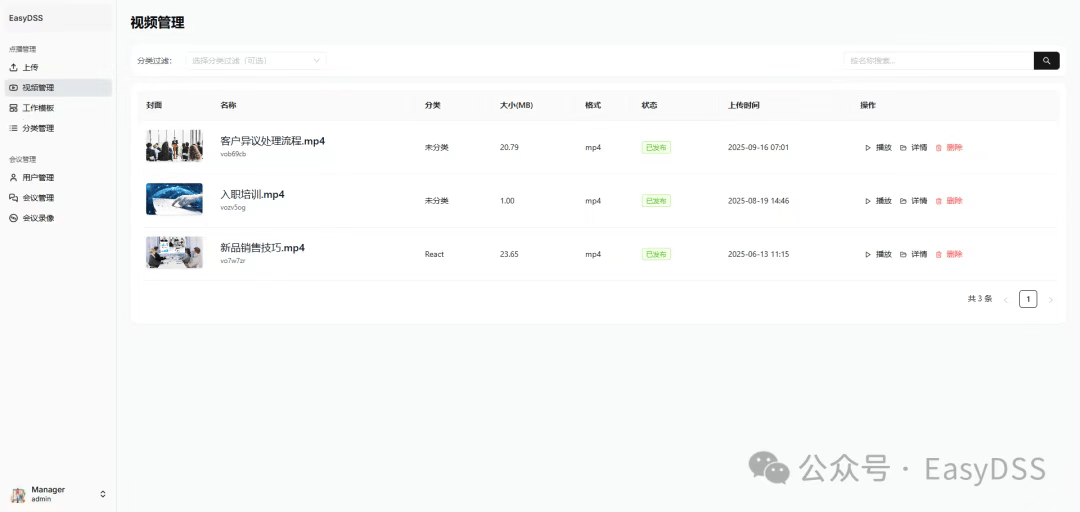Go to next page arrow in pagination
This screenshot has height=512, width=1080.
[x=1050, y=299]
